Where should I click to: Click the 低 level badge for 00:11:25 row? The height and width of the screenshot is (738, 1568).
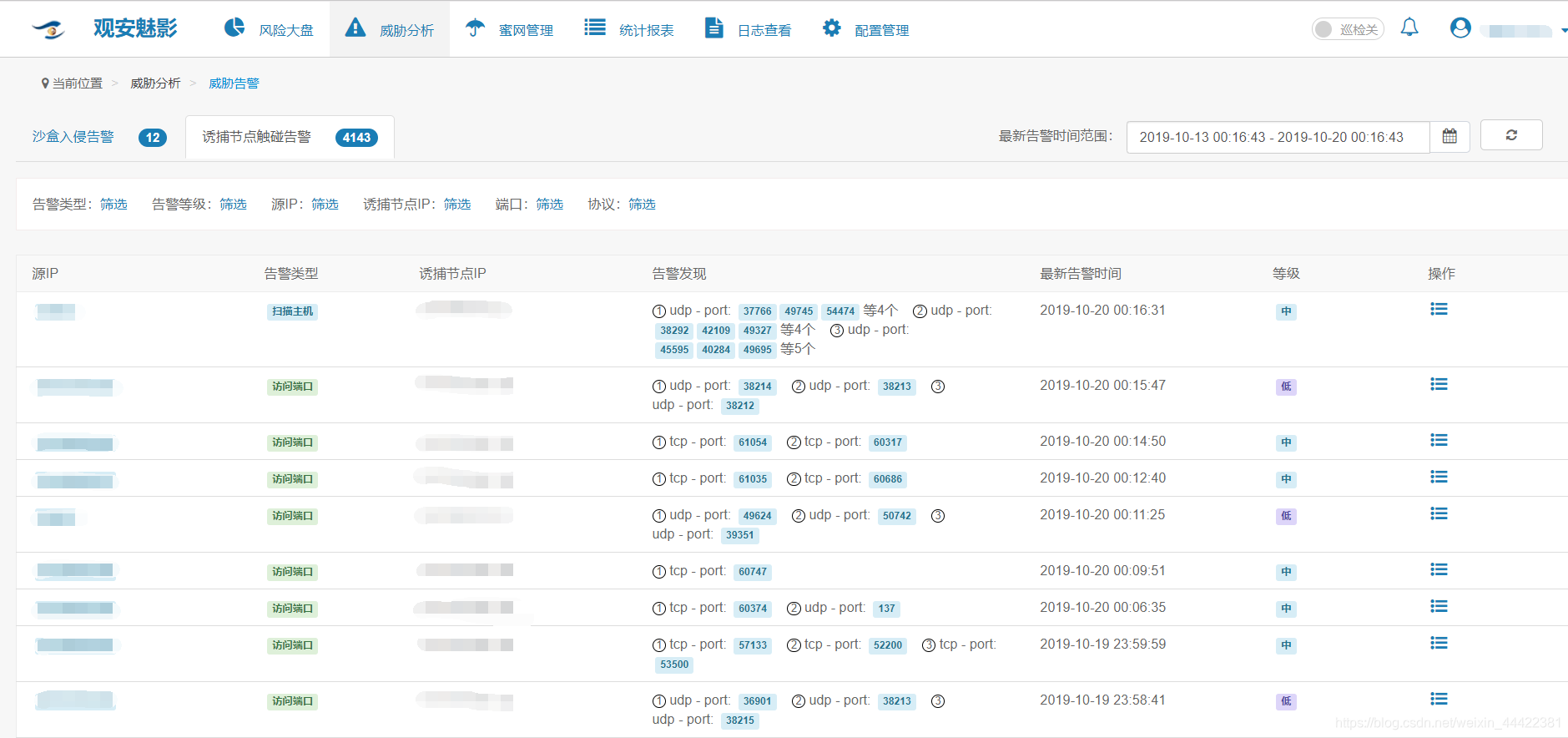point(1286,516)
